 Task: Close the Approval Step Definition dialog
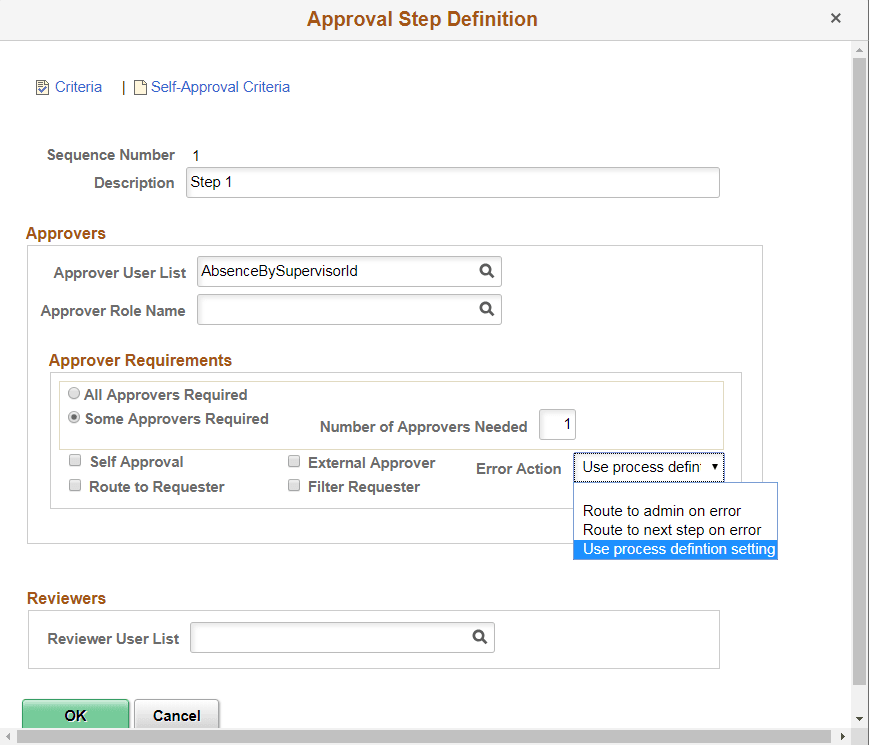pos(836,17)
